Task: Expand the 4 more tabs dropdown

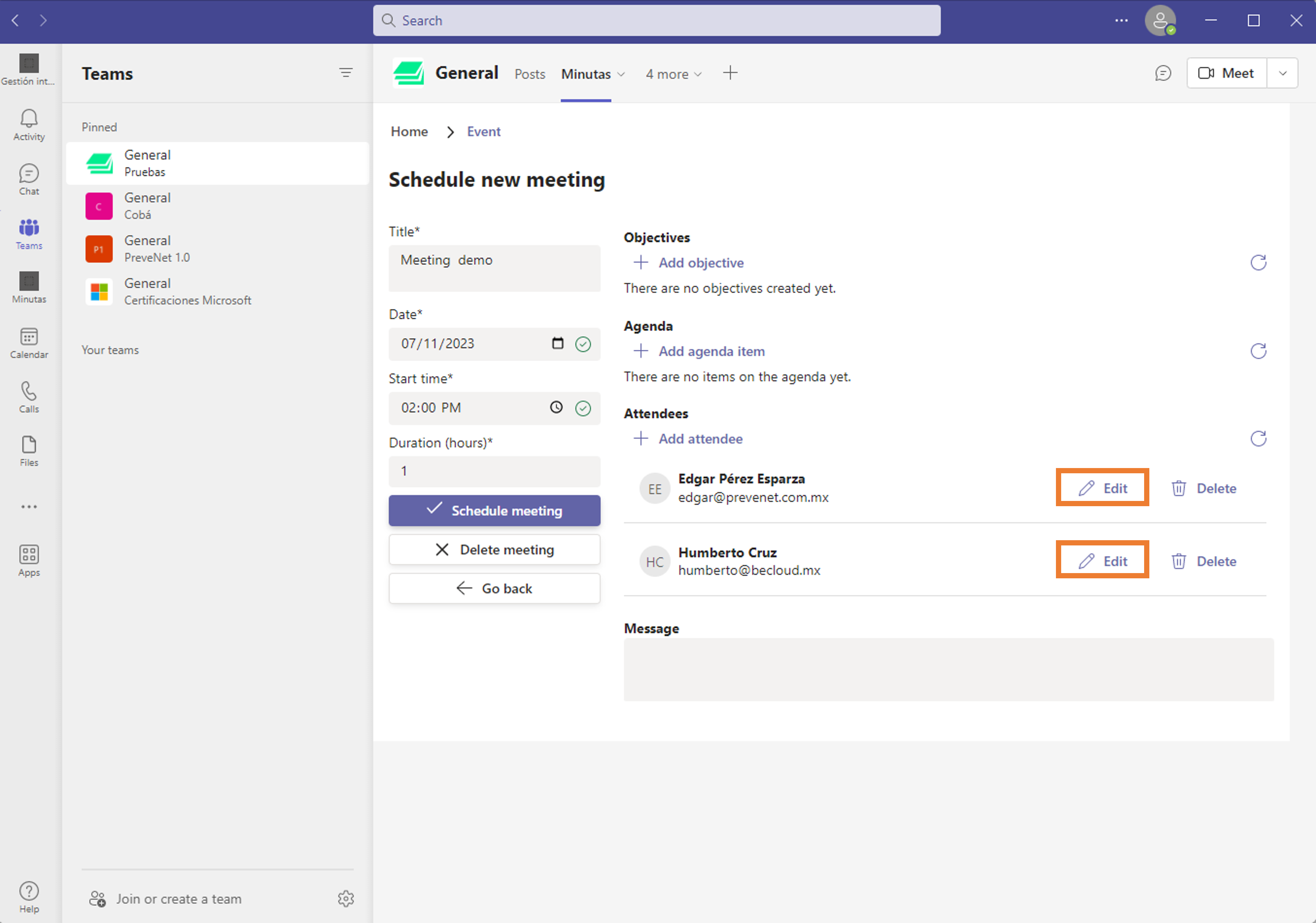Action: (x=673, y=74)
